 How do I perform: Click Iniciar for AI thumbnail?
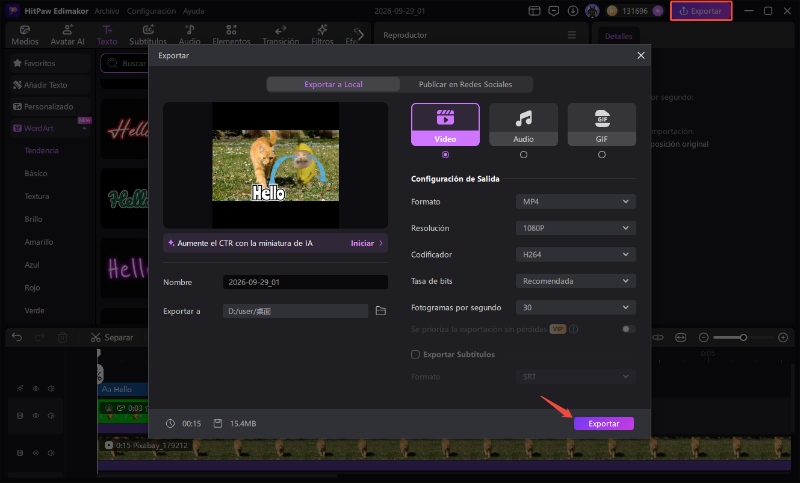[366, 243]
